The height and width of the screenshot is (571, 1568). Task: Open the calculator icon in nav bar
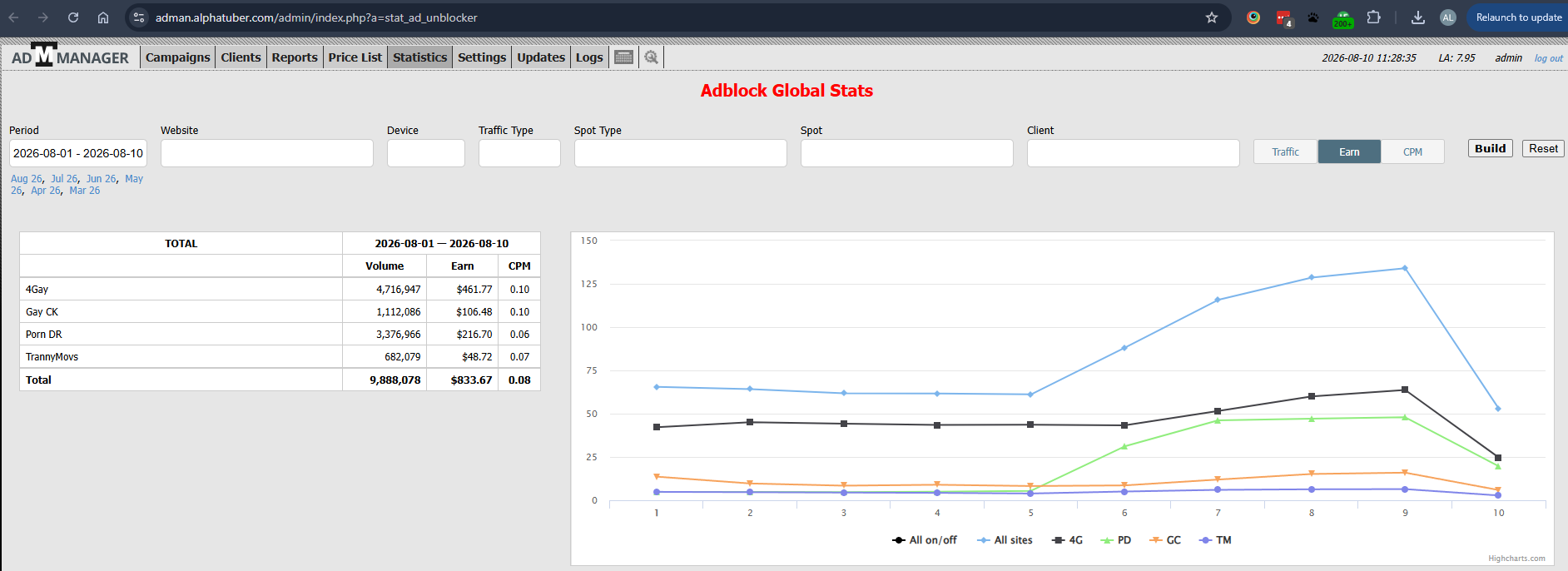(x=624, y=57)
